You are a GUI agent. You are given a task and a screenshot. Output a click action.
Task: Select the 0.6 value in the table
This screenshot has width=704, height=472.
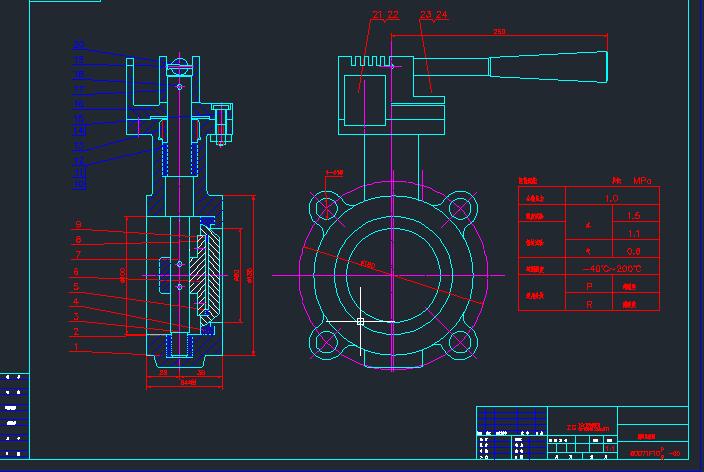(634, 251)
